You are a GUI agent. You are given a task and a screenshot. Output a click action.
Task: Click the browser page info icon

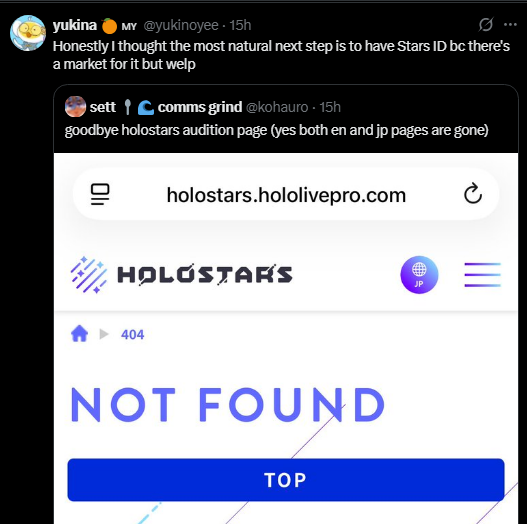100,194
